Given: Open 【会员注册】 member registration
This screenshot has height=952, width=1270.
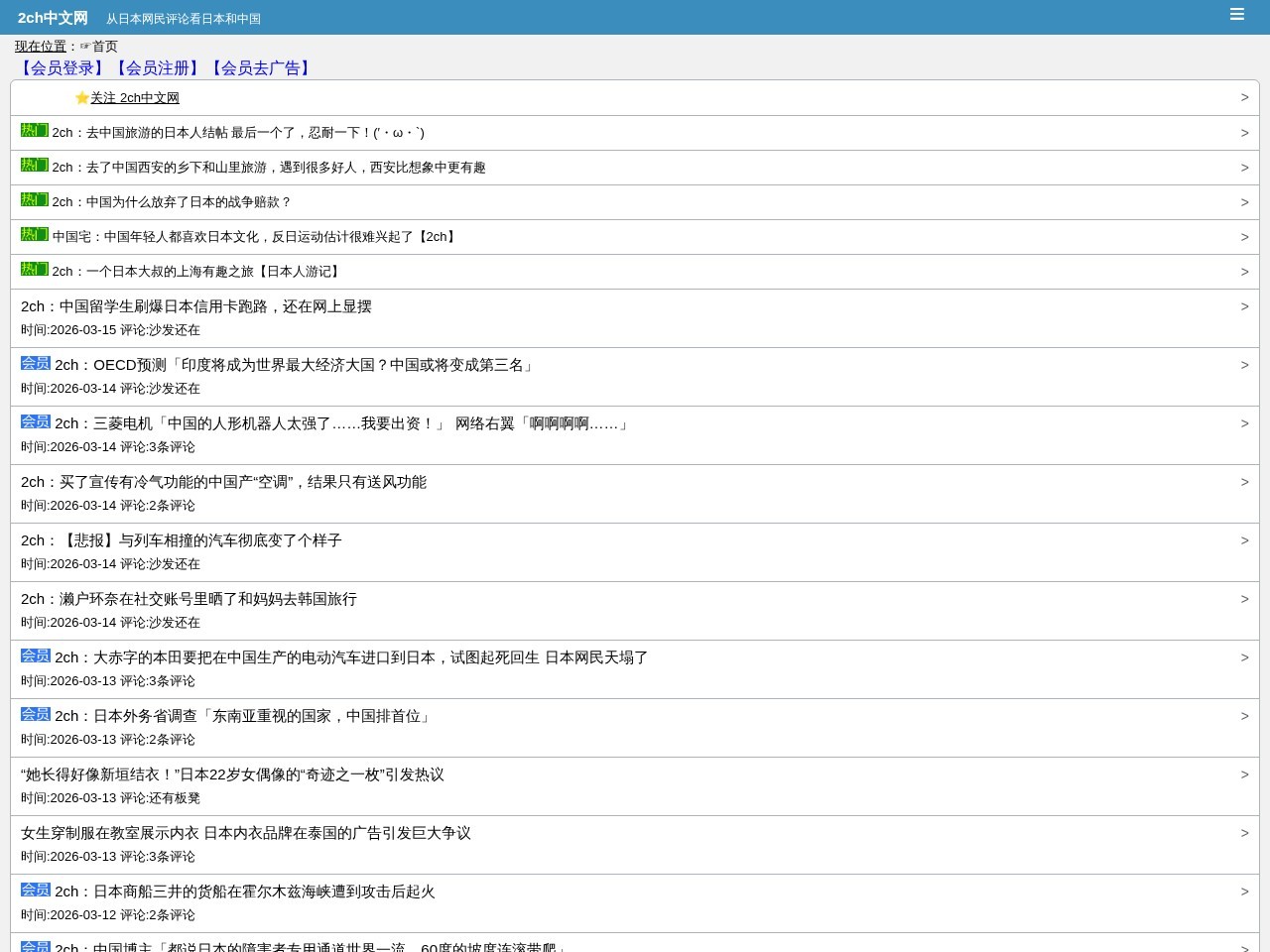Looking at the screenshot, I should point(157,67).
